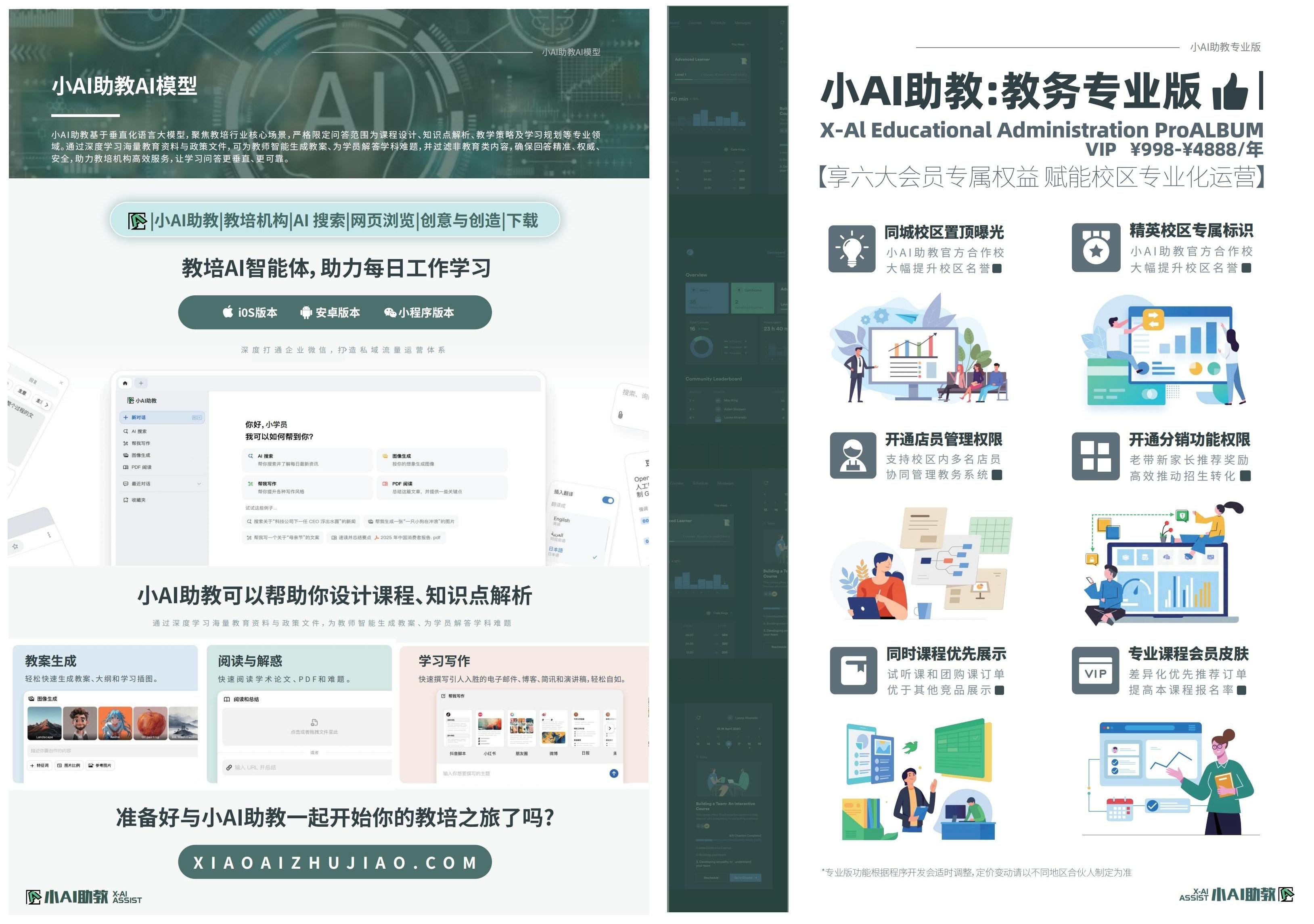Click the home tab icon in mockup

[x=126, y=383]
